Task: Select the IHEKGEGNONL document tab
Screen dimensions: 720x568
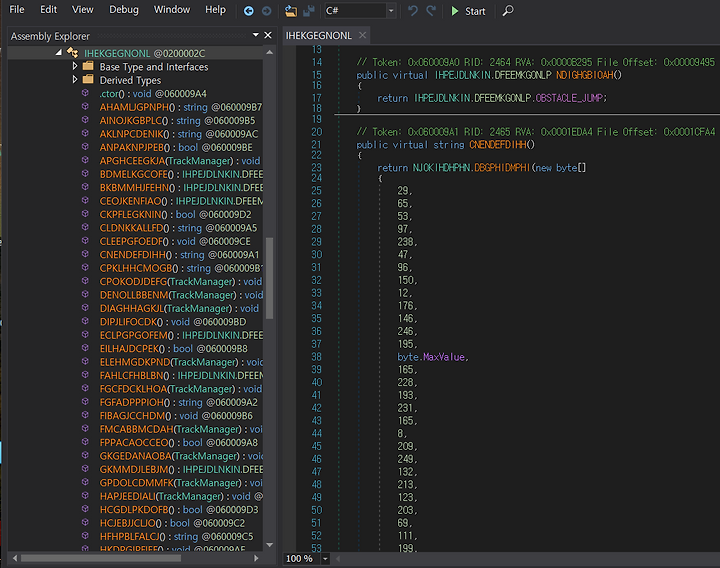Action: [x=319, y=36]
